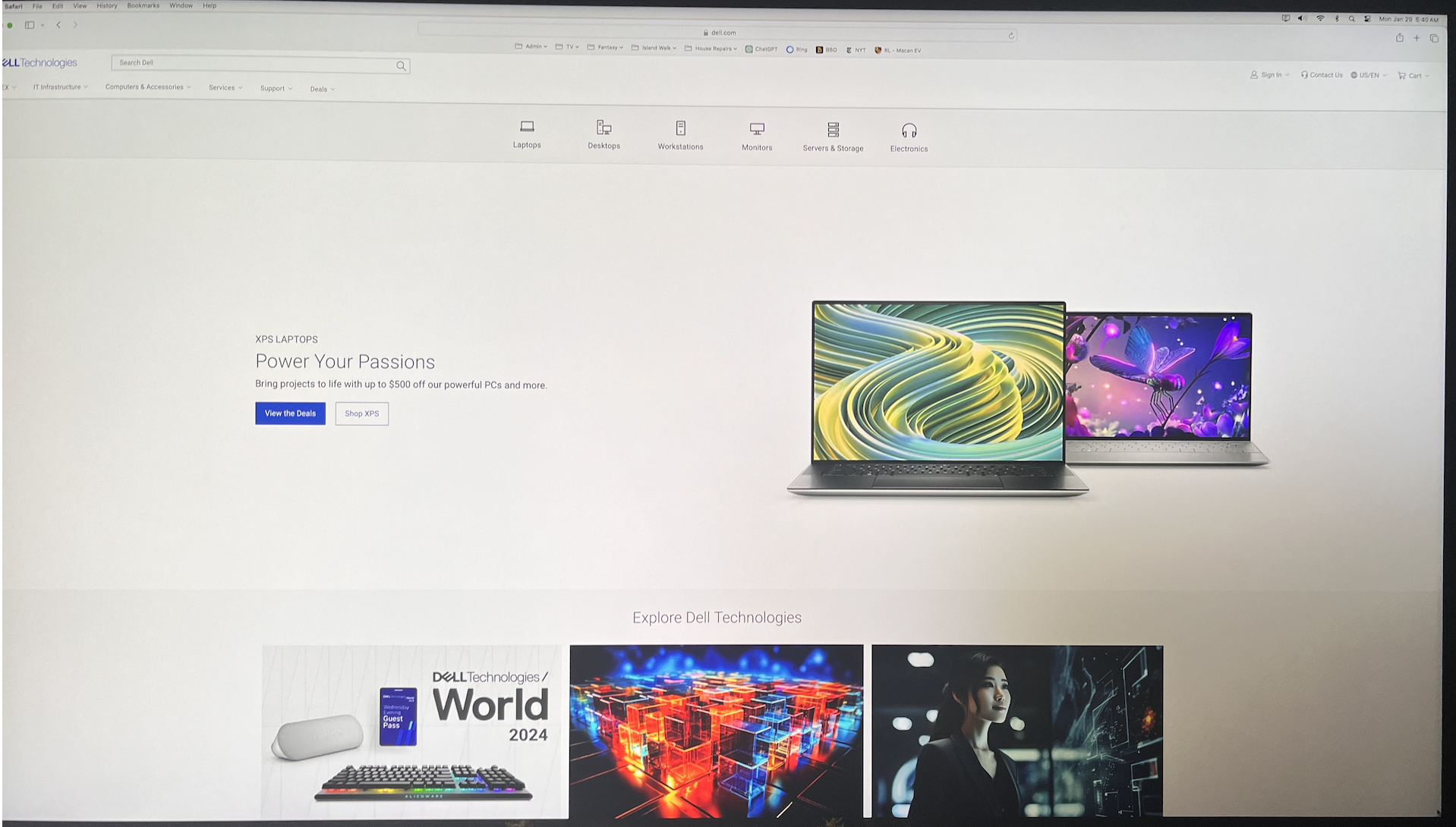Open the US/EN region dropdown
The width and height of the screenshot is (1456, 827).
point(1368,75)
